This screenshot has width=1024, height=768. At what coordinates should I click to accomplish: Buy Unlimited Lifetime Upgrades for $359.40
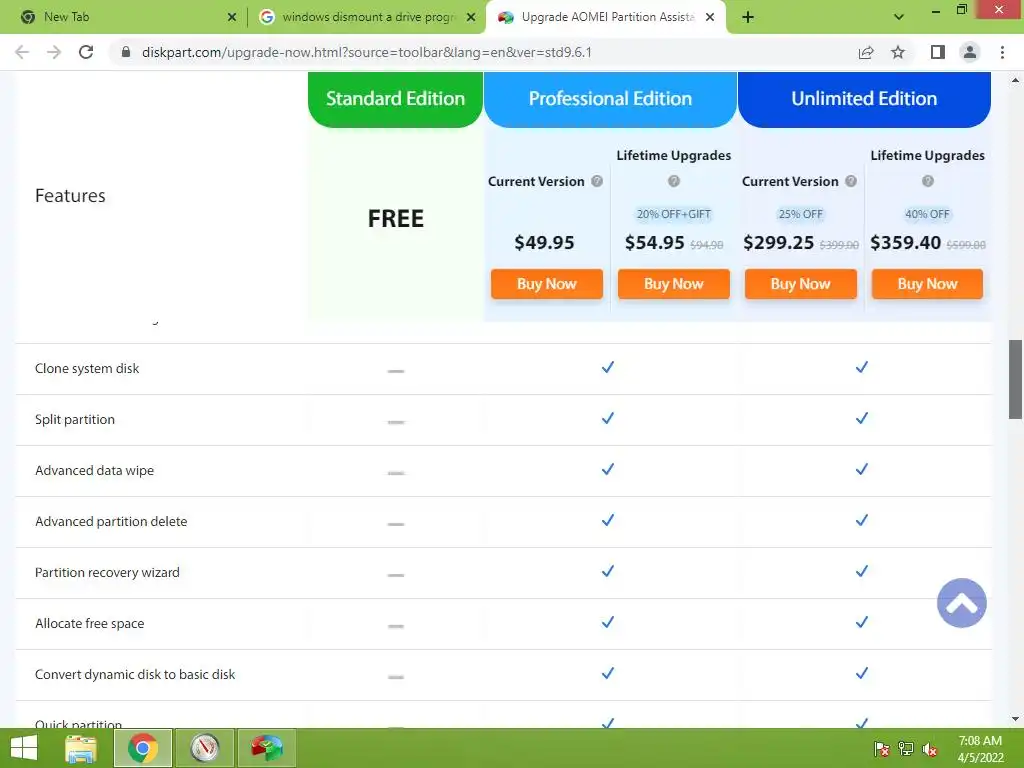pos(927,284)
